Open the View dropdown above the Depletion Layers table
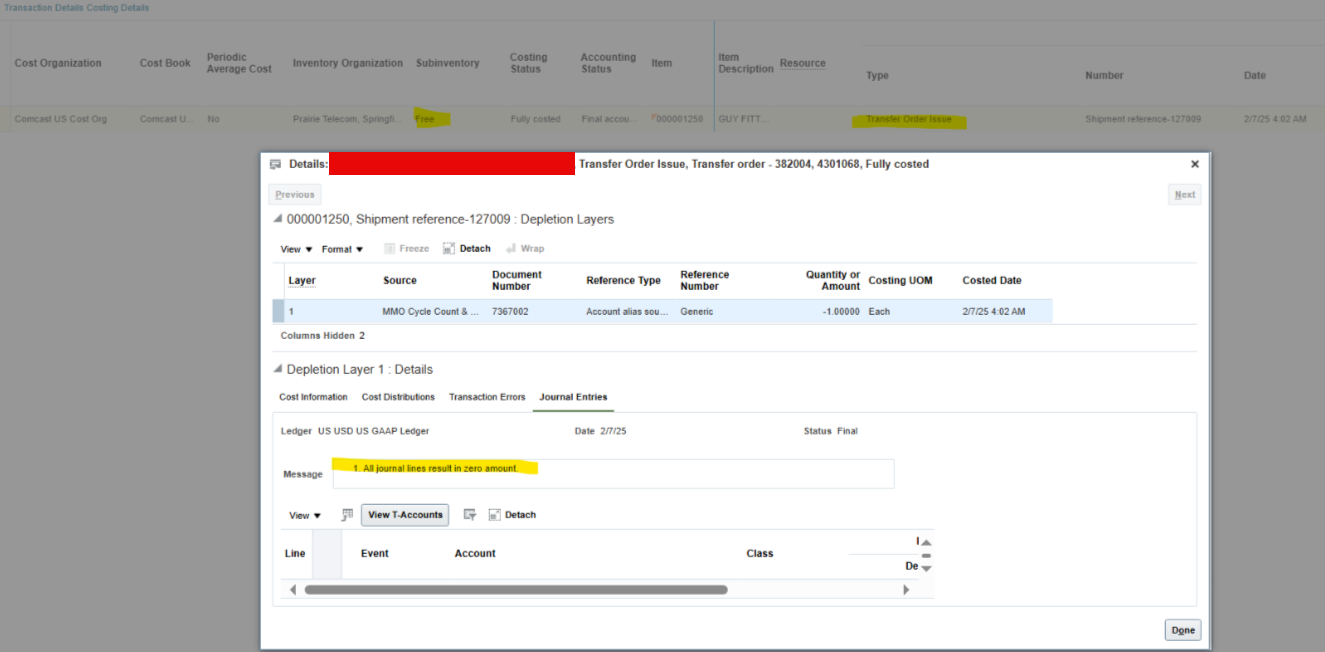 tap(295, 248)
